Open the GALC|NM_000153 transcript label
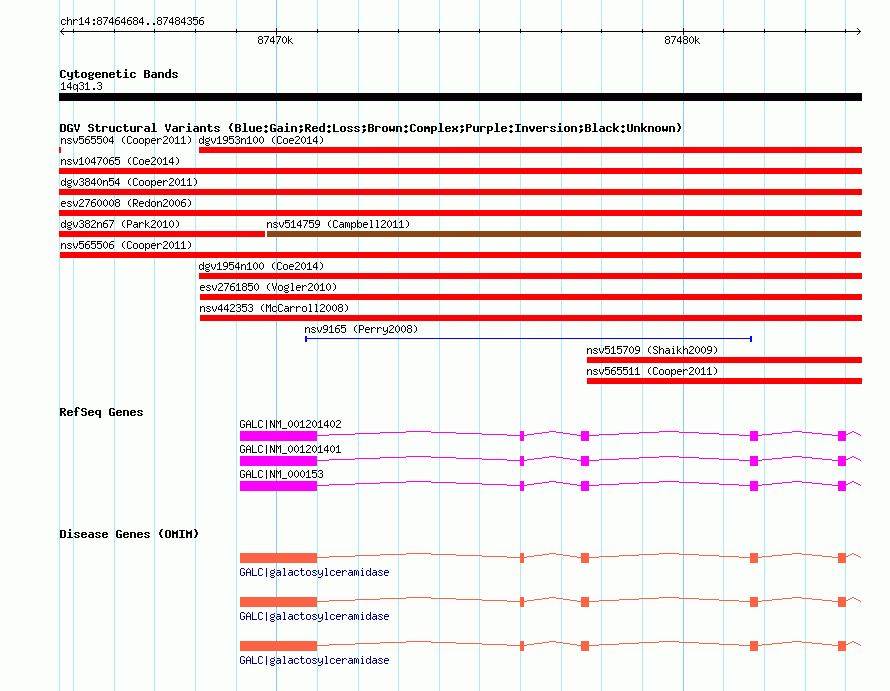Screen dimensions: 890x691 click(282, 474)
